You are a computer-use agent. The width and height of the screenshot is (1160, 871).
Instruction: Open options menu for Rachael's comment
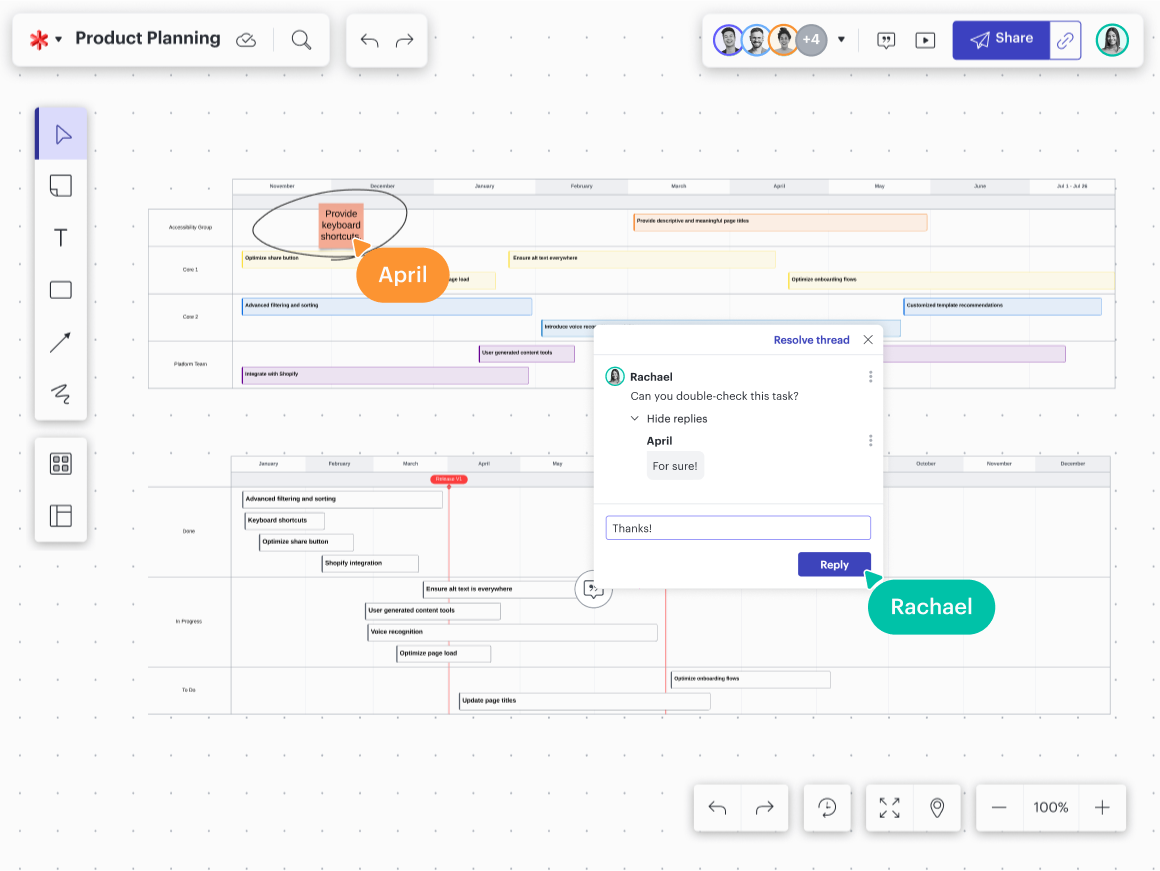coord(870,377)
